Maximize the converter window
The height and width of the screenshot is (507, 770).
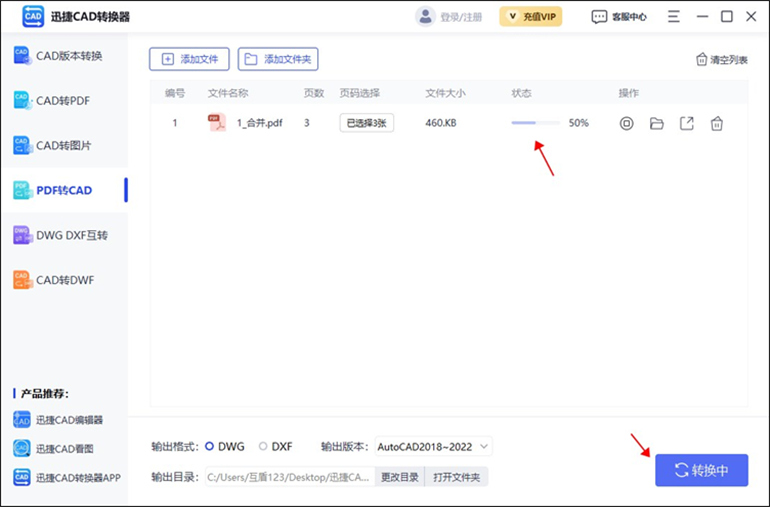[x=727, y=17]
